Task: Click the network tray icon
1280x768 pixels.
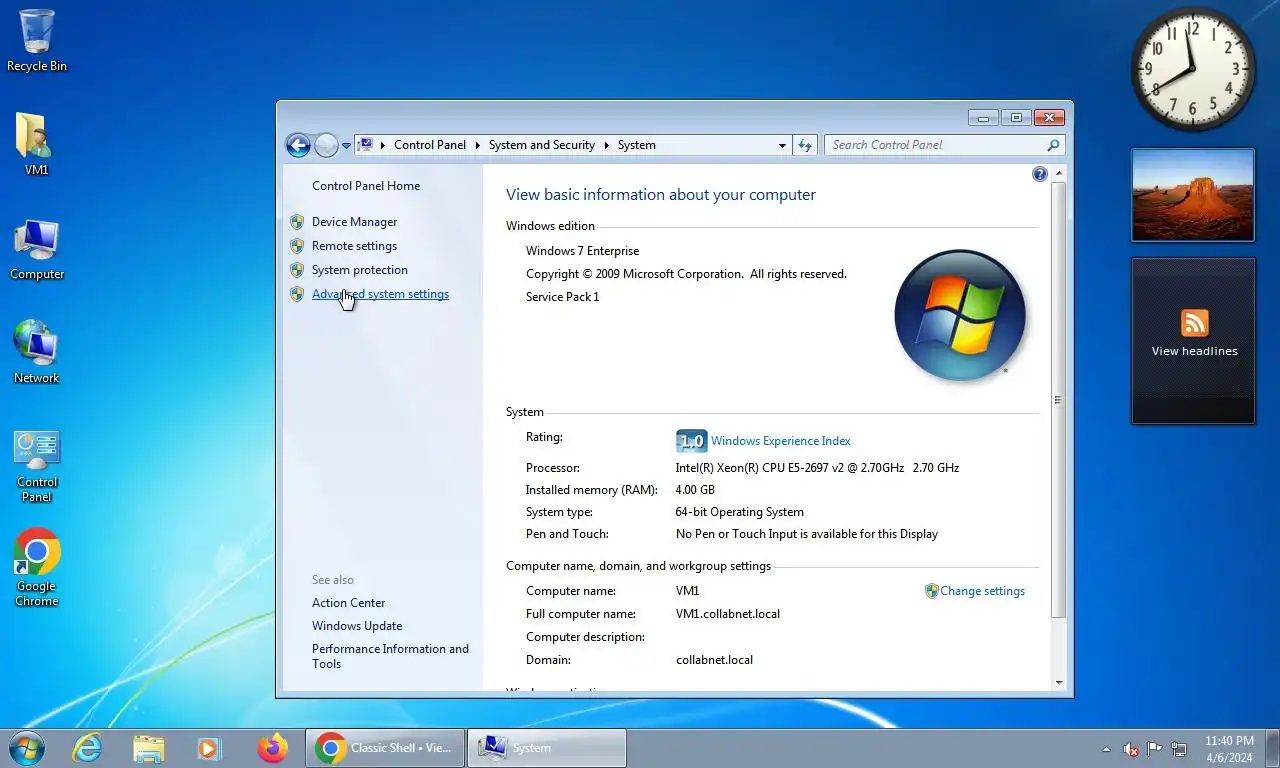Action: click(1179, 749)
